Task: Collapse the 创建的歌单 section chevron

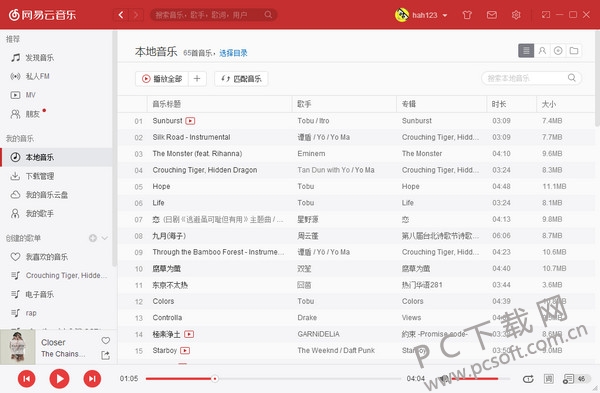Action: [104, 238]
